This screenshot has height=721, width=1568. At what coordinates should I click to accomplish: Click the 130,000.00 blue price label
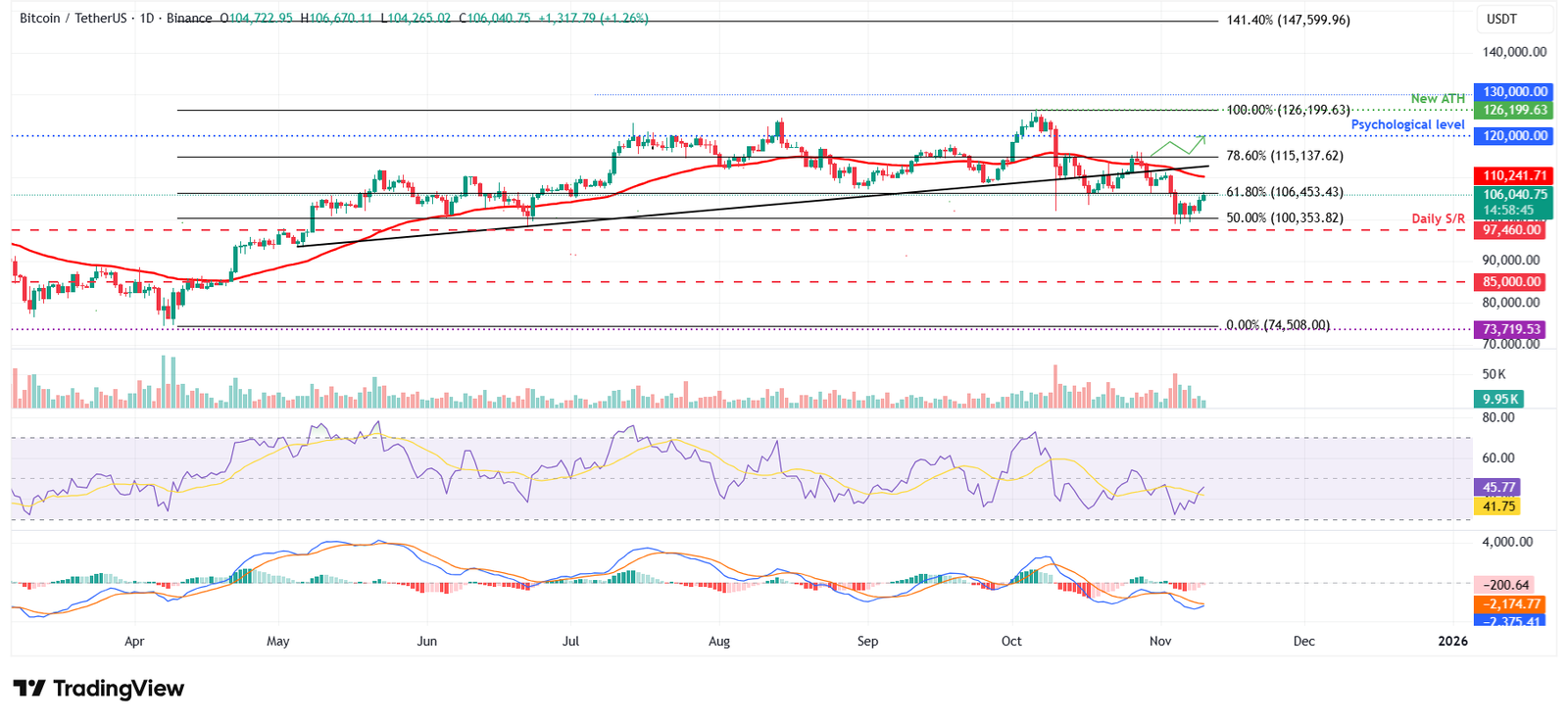pyautogui.click(x=1514, y=92)
